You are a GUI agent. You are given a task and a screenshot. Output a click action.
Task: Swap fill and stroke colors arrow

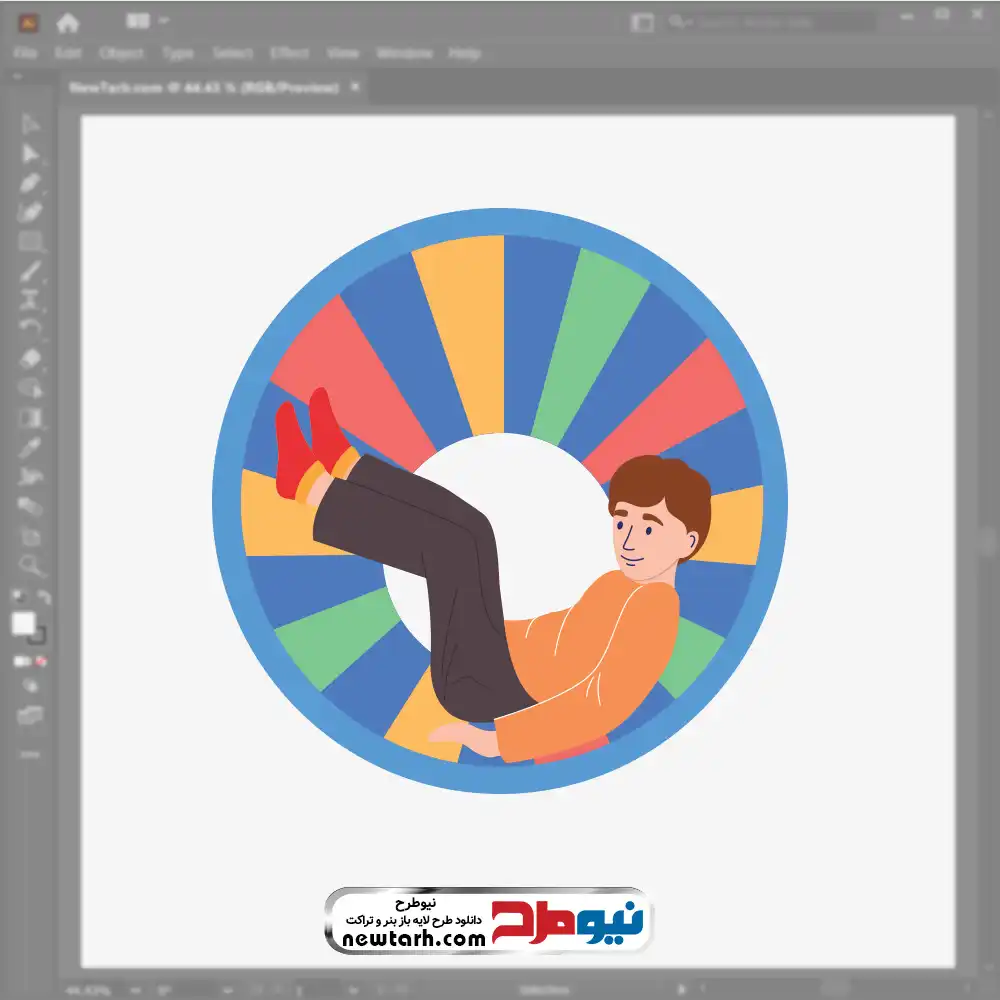(44, 597)
